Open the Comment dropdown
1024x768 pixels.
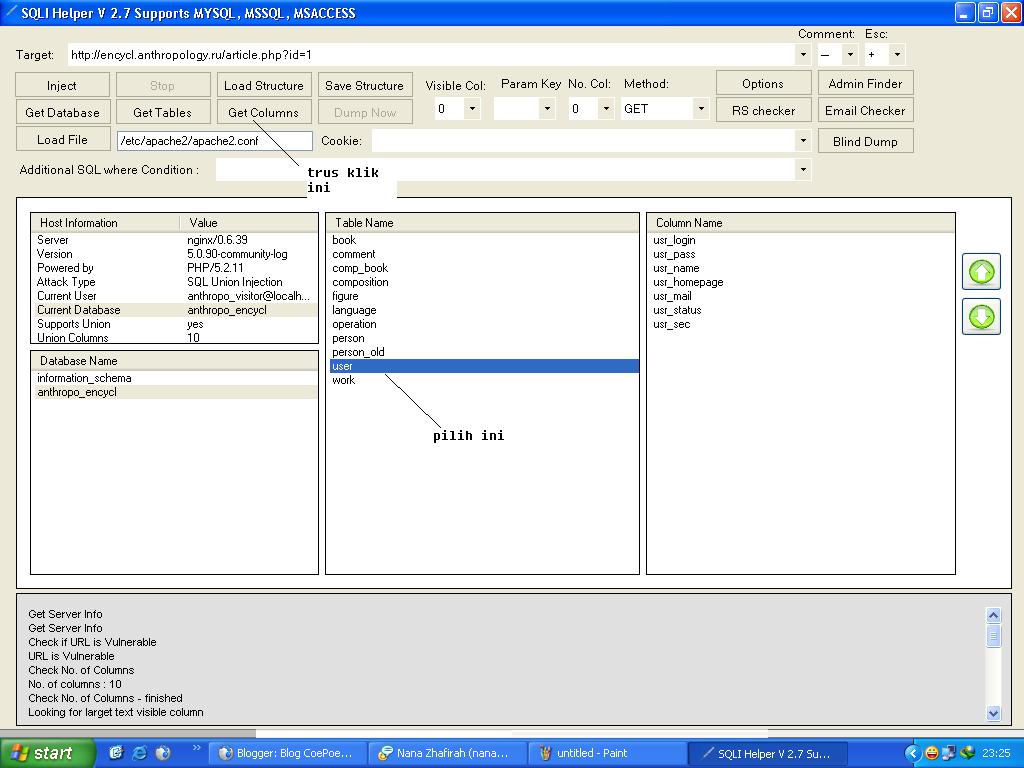point(850,54)
